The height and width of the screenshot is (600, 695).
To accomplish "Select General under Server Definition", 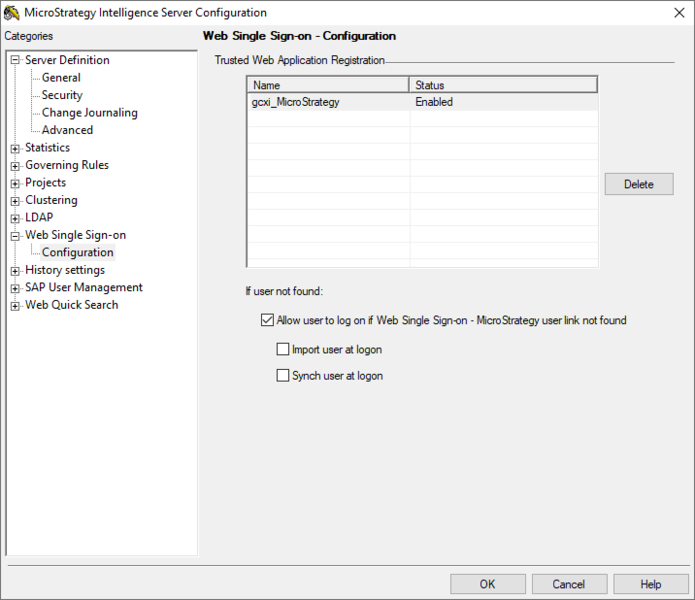I will [61, 78].
